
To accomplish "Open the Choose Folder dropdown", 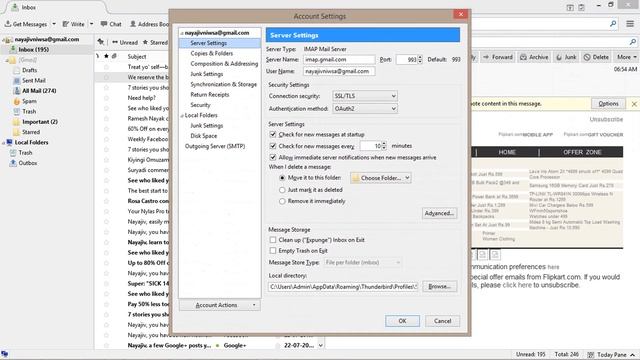I will point(380,178).
